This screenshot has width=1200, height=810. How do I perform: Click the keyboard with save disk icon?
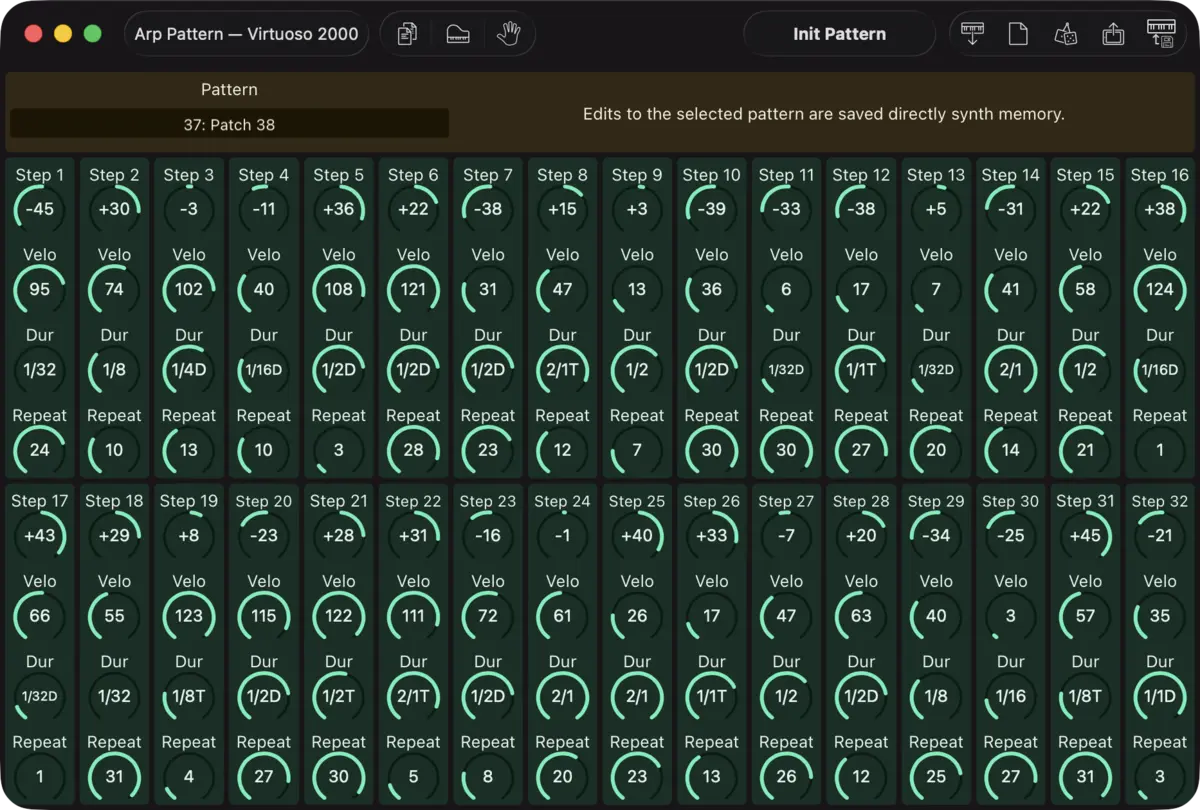click(x=1161, y=34)
